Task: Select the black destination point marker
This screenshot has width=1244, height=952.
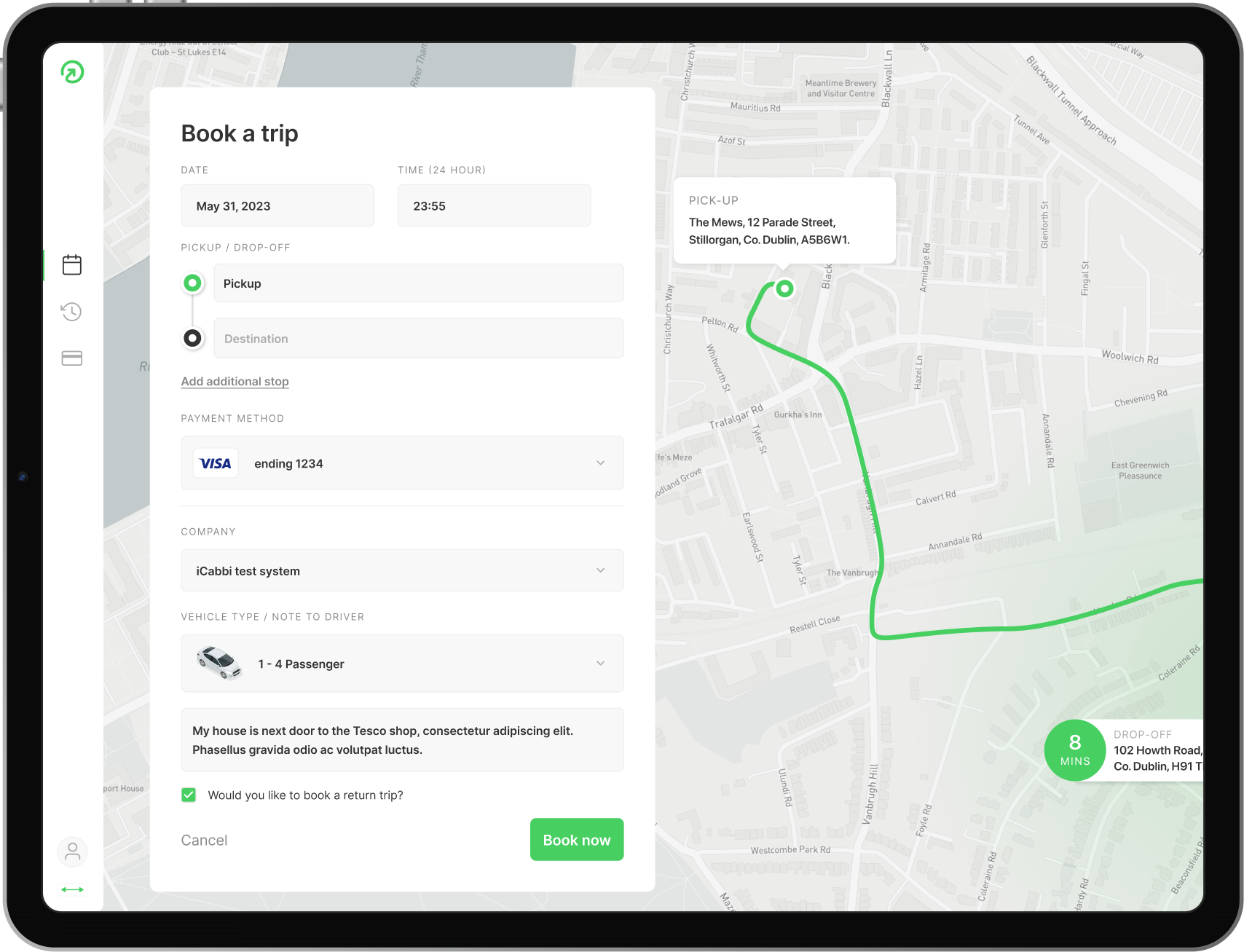Action: 192,338
